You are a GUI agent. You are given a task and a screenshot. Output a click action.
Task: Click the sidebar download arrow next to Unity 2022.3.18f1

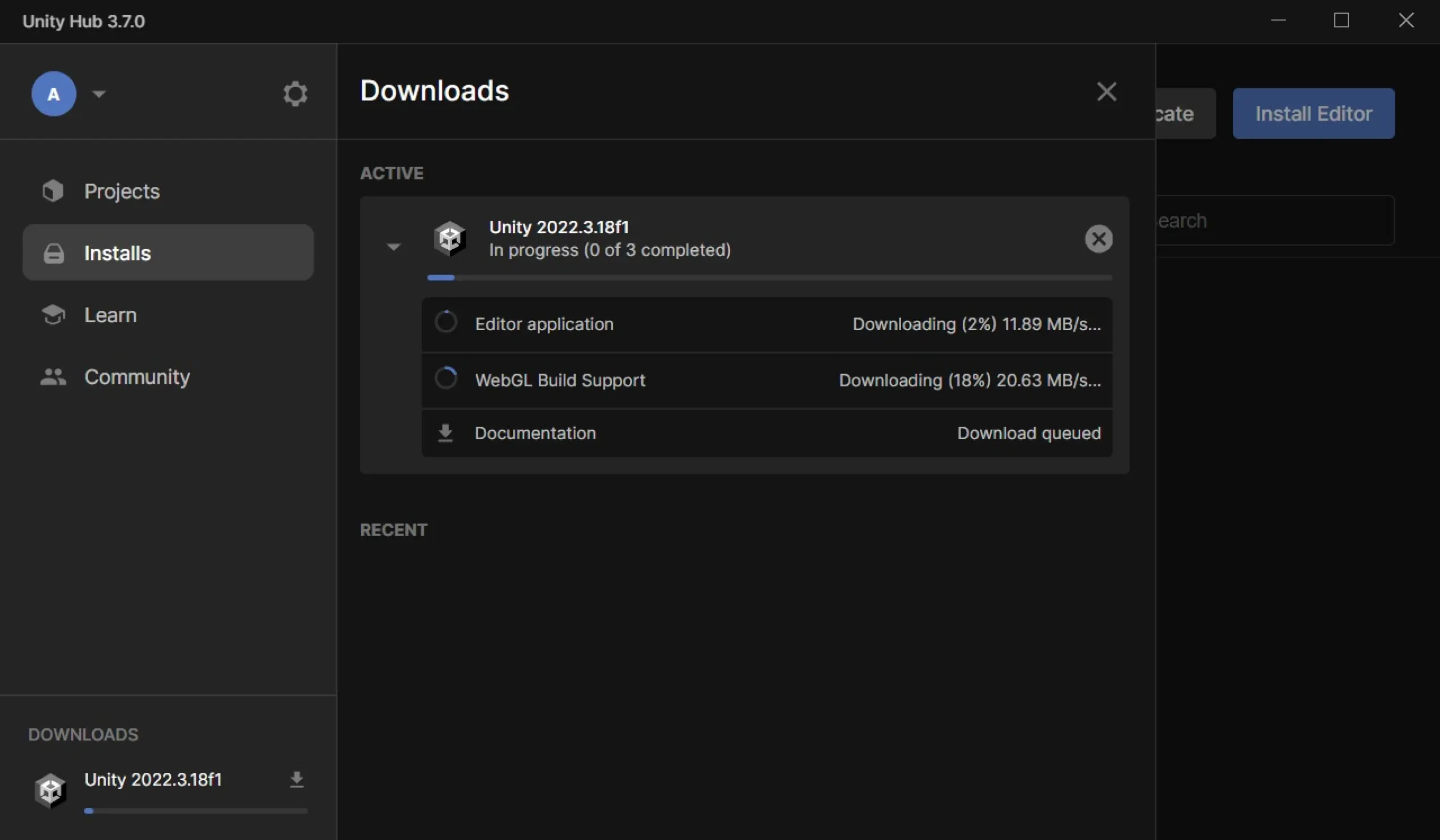tap(296, 779)
